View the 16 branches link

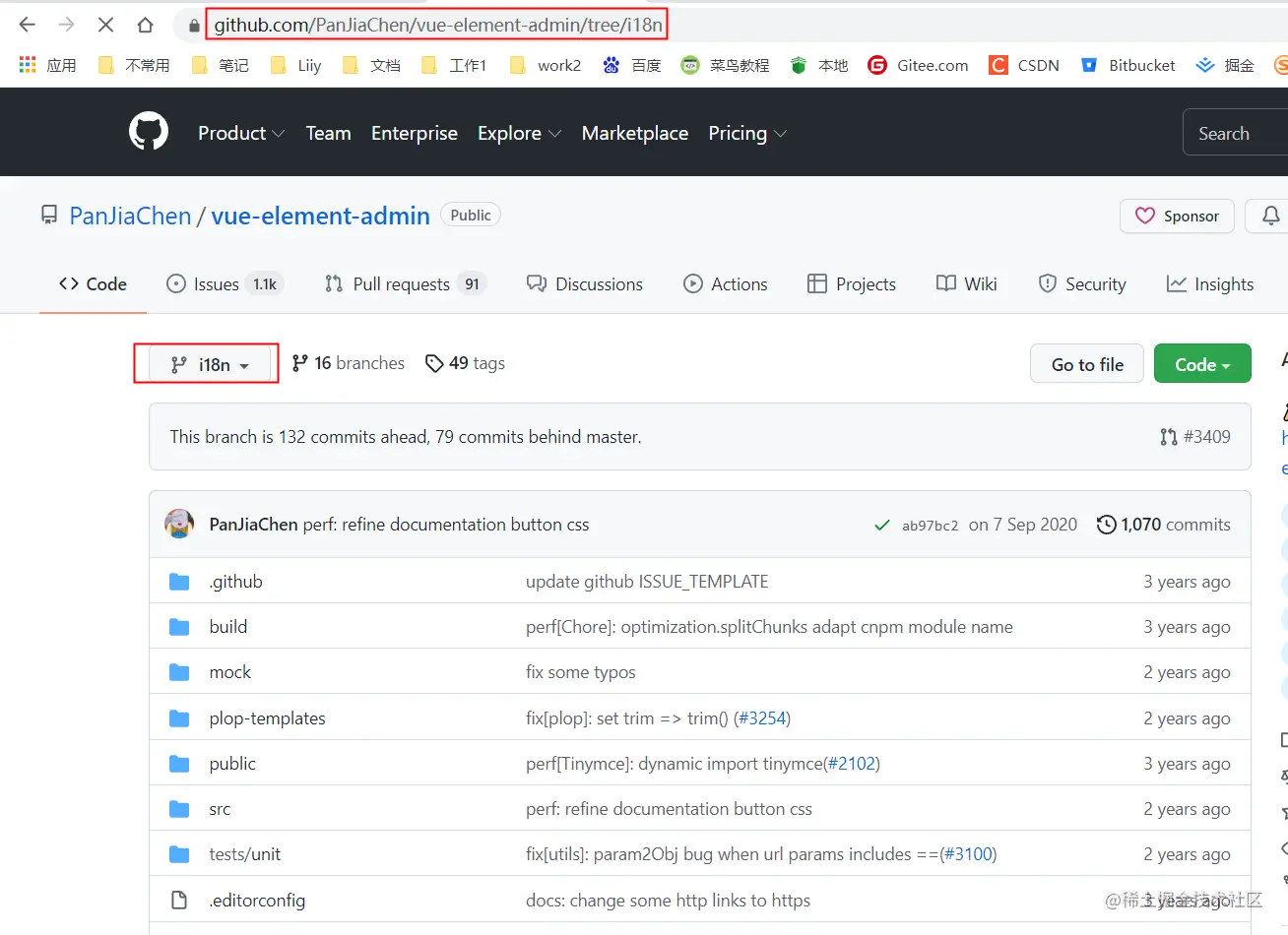tap(349, 363)
